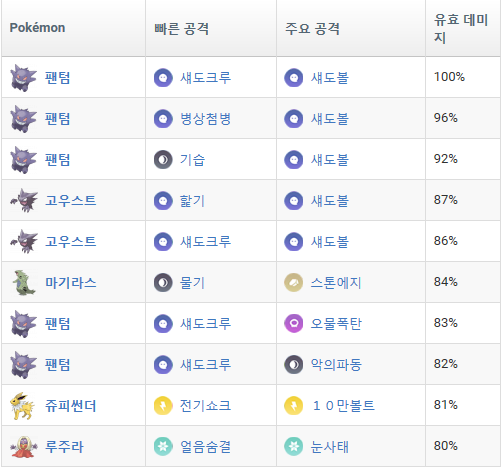Image resolution: width=502 pixels, height=474 pixels.
Task: Click the rock-type icon beside 스톤에지
Action: tap(293, 283)
